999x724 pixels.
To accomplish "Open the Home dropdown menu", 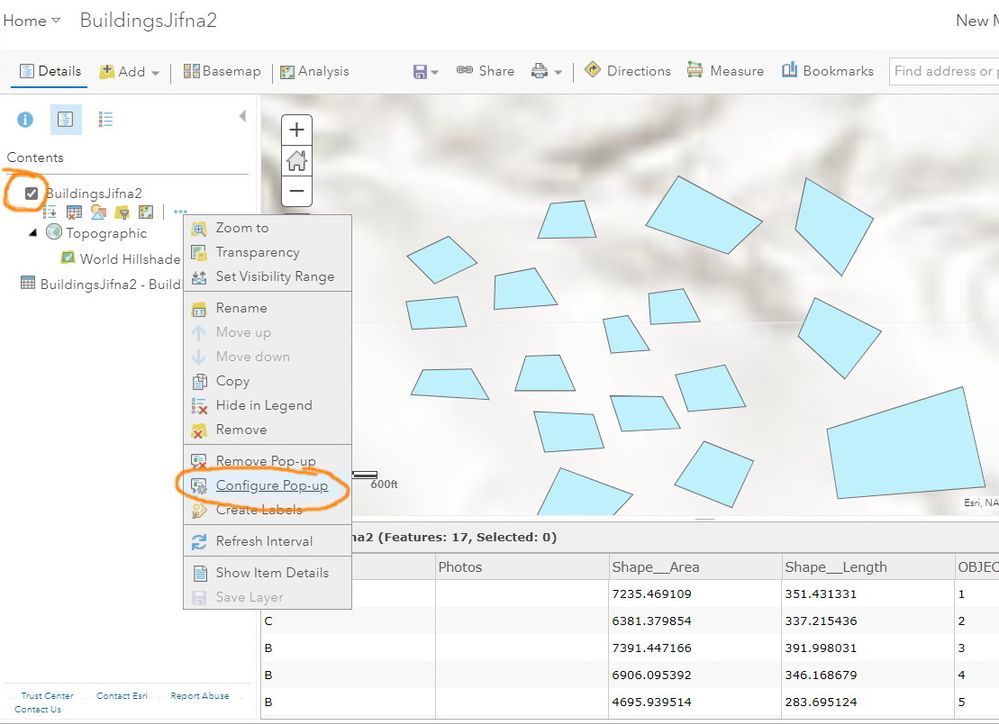I will tap(31, 20).
